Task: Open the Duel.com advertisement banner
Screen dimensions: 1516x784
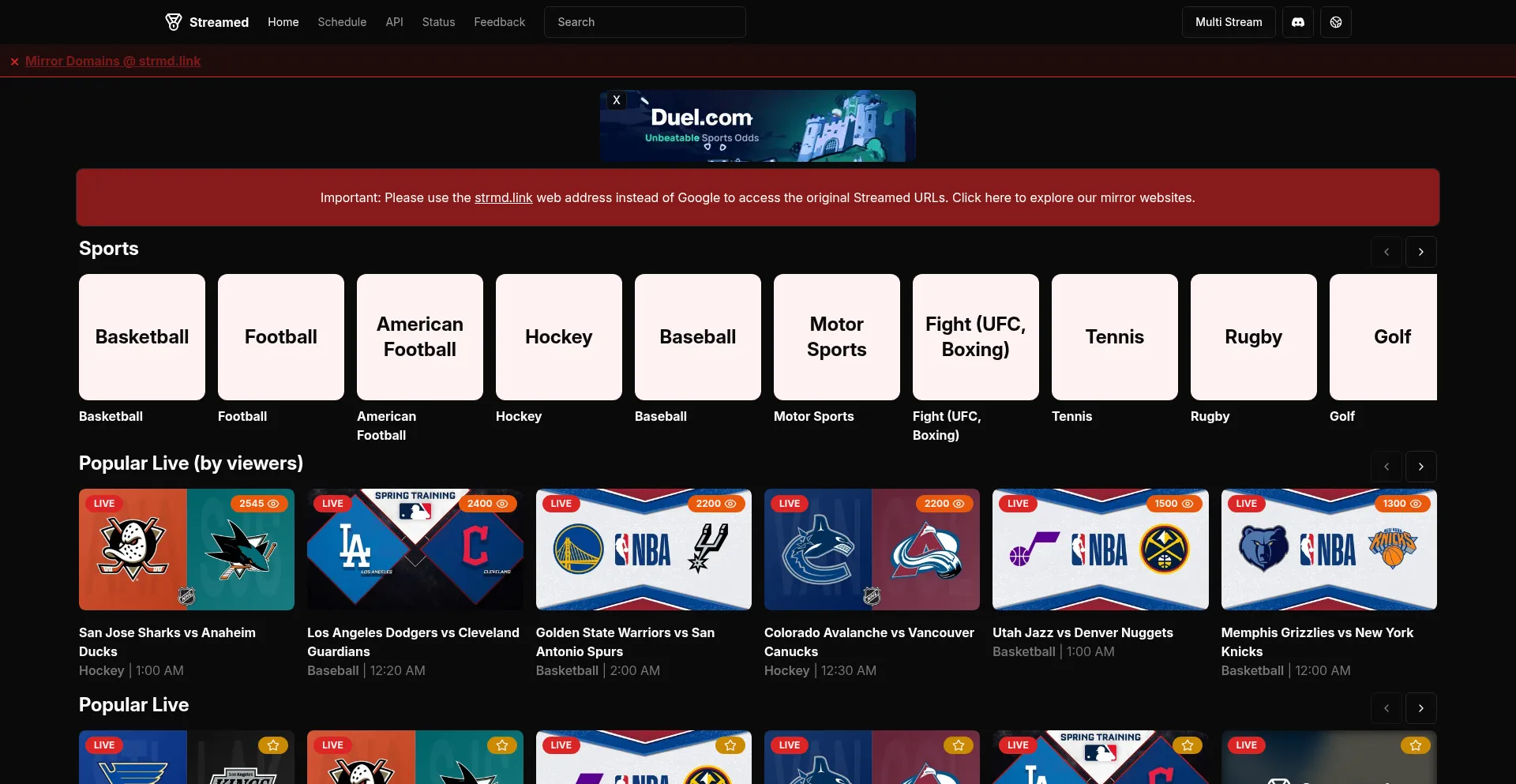Action: tap(758, 126)
